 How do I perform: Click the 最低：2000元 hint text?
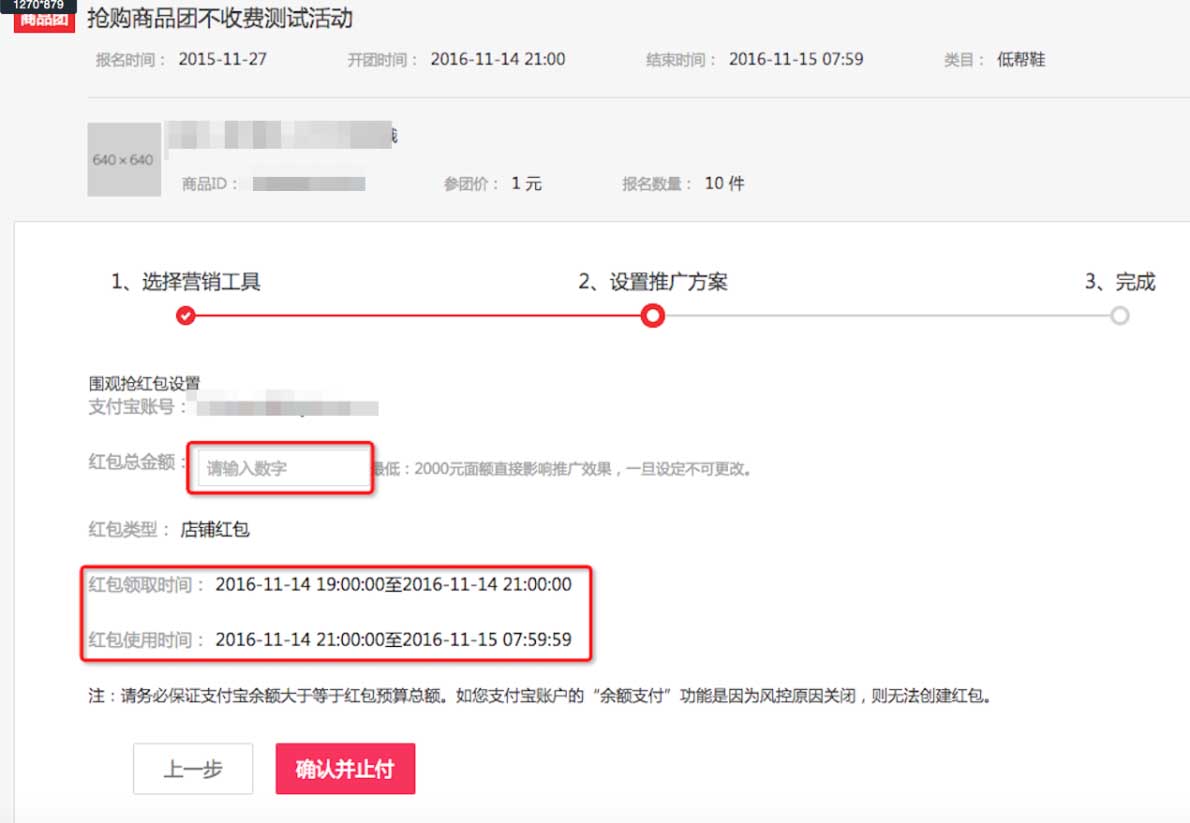click(562, 468)
